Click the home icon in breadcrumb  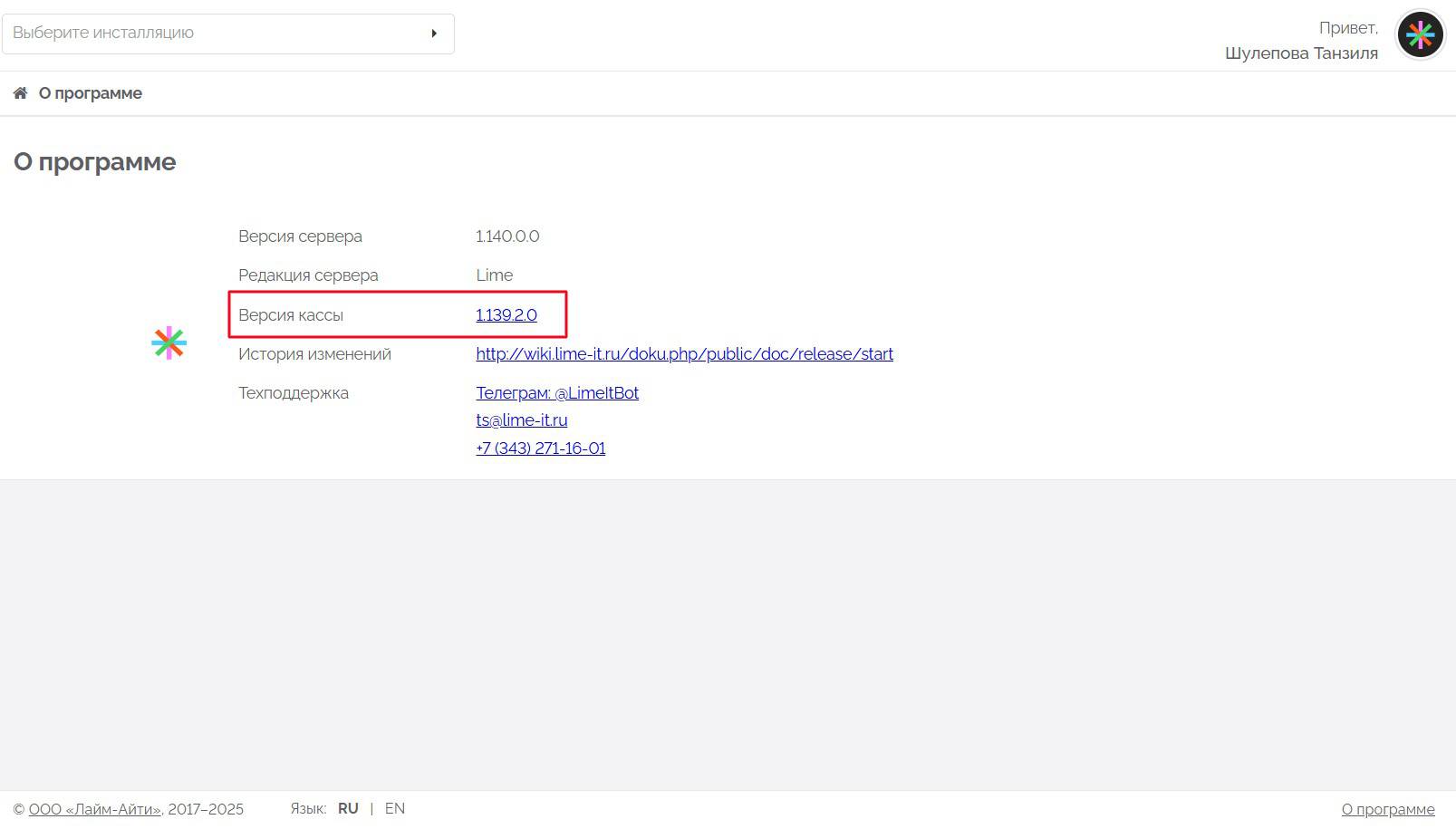pos(20,93)
